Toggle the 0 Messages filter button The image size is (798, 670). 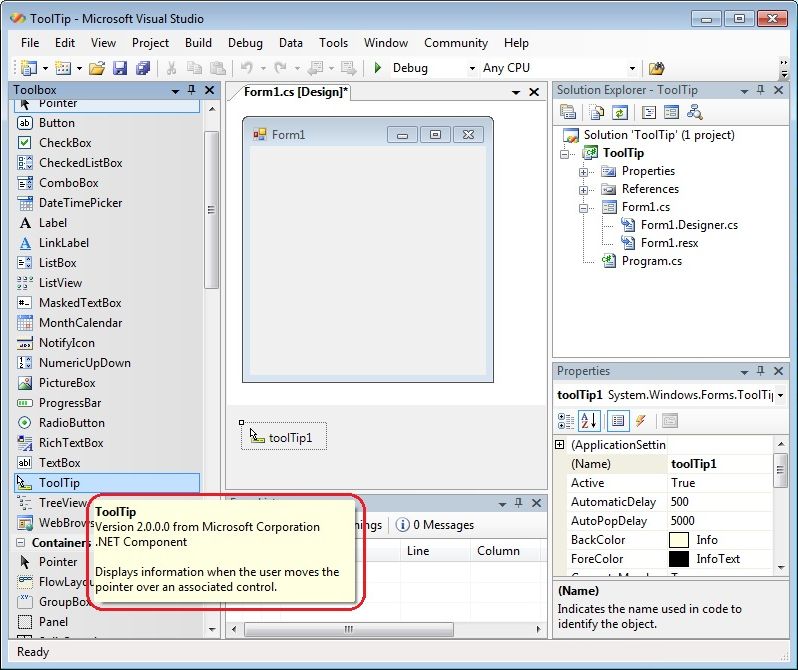(434, 524)
